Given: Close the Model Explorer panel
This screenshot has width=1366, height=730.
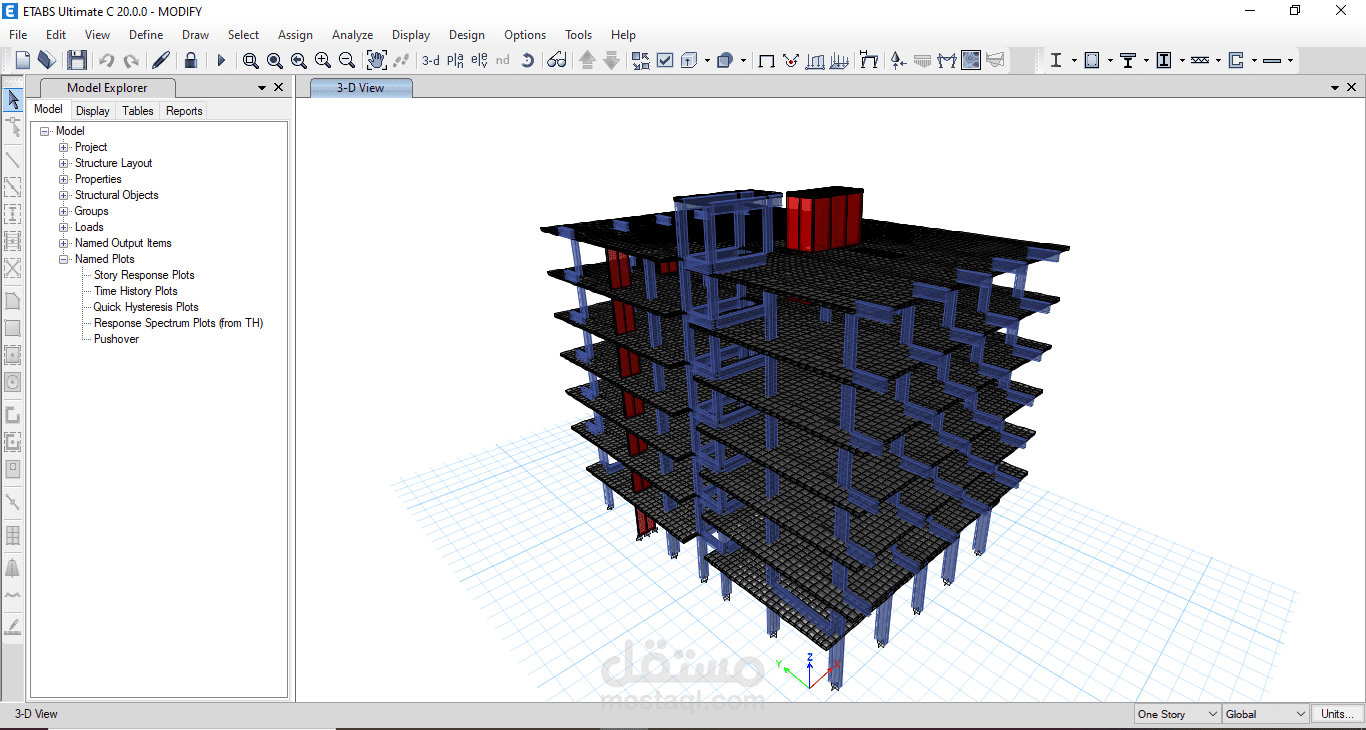Looking at the screenshot, I should 279,87.
